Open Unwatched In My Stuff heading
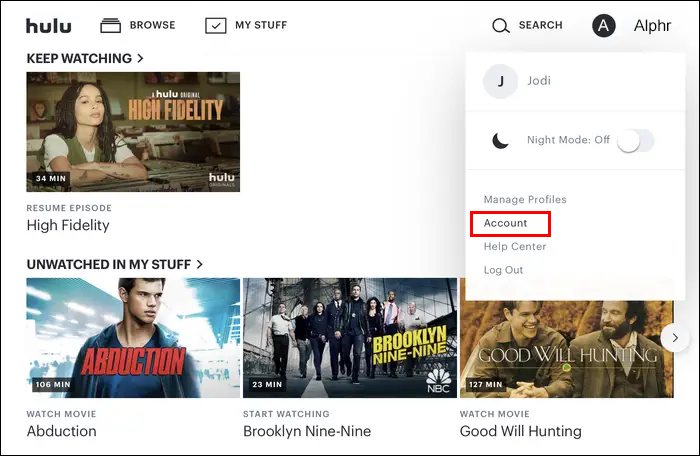 [x=108, y=264]
